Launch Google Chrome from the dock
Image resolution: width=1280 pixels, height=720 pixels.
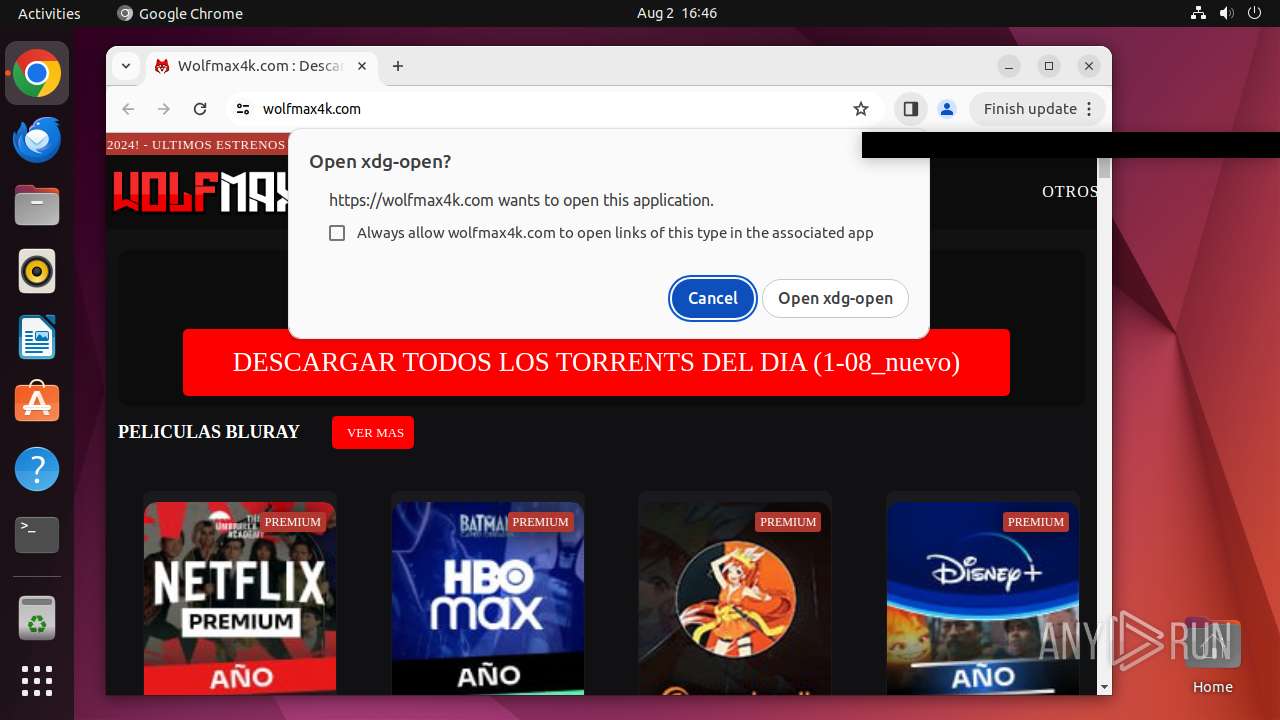[x=37, y=74]
